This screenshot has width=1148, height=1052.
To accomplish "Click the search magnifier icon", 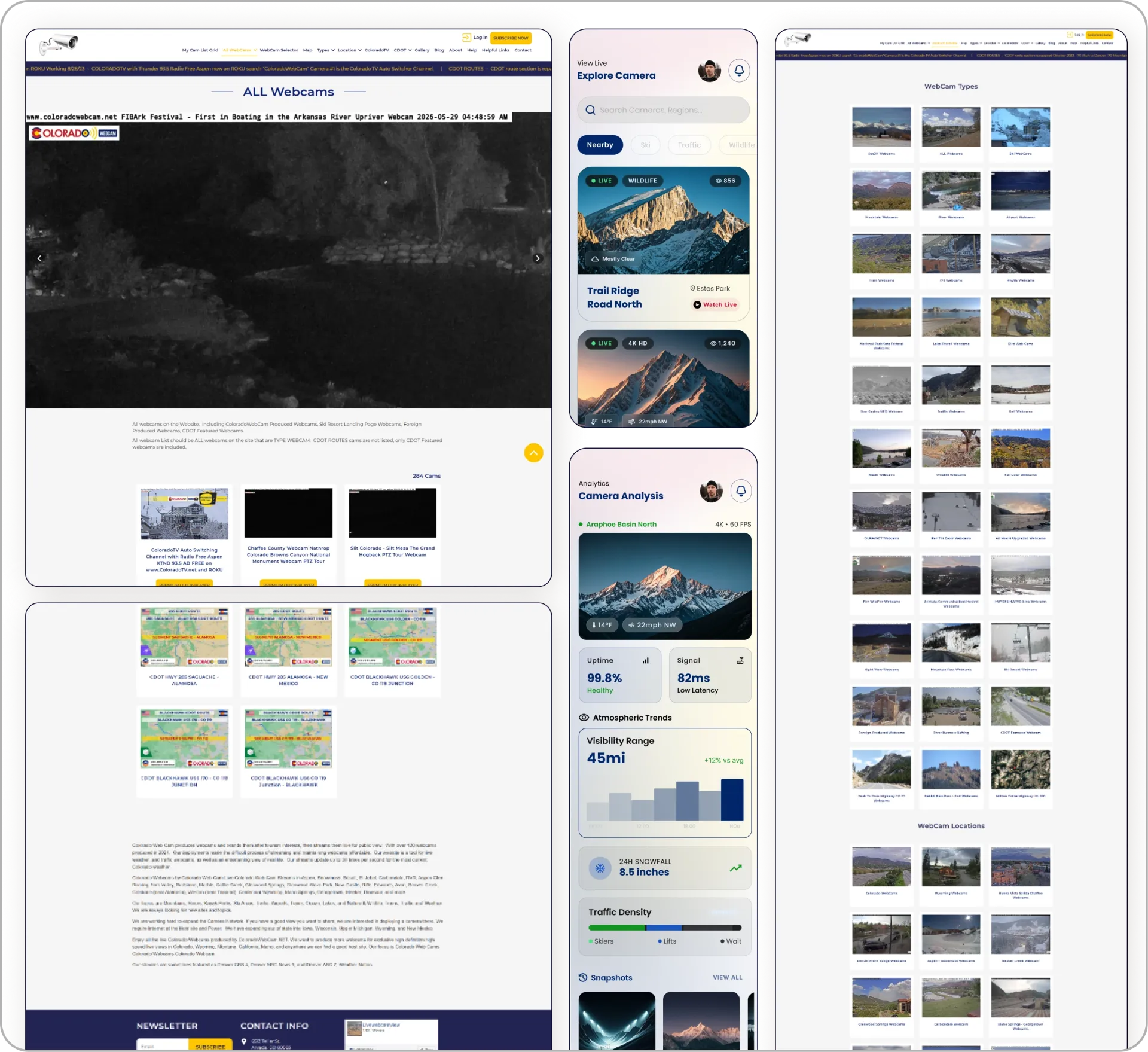I will click(590, 110).
